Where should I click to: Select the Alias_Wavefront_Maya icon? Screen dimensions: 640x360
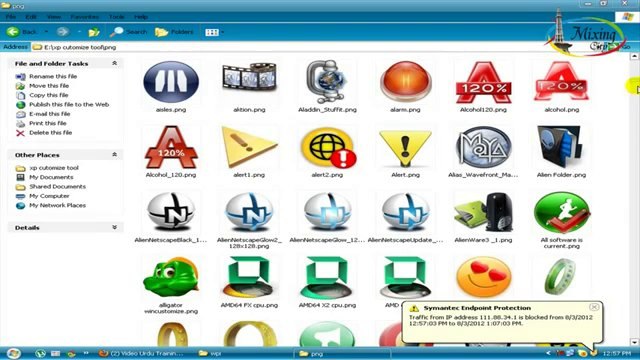coord(484,147)
